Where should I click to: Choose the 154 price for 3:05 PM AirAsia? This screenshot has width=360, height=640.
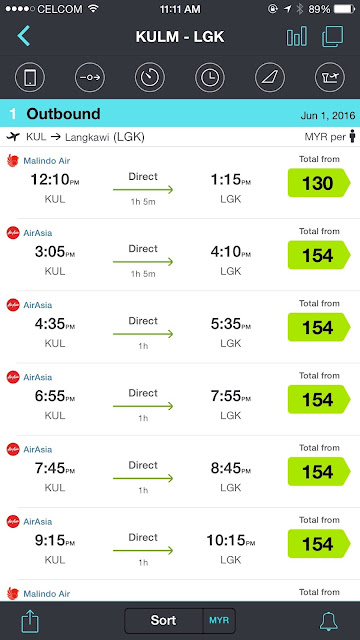[319, 255]
